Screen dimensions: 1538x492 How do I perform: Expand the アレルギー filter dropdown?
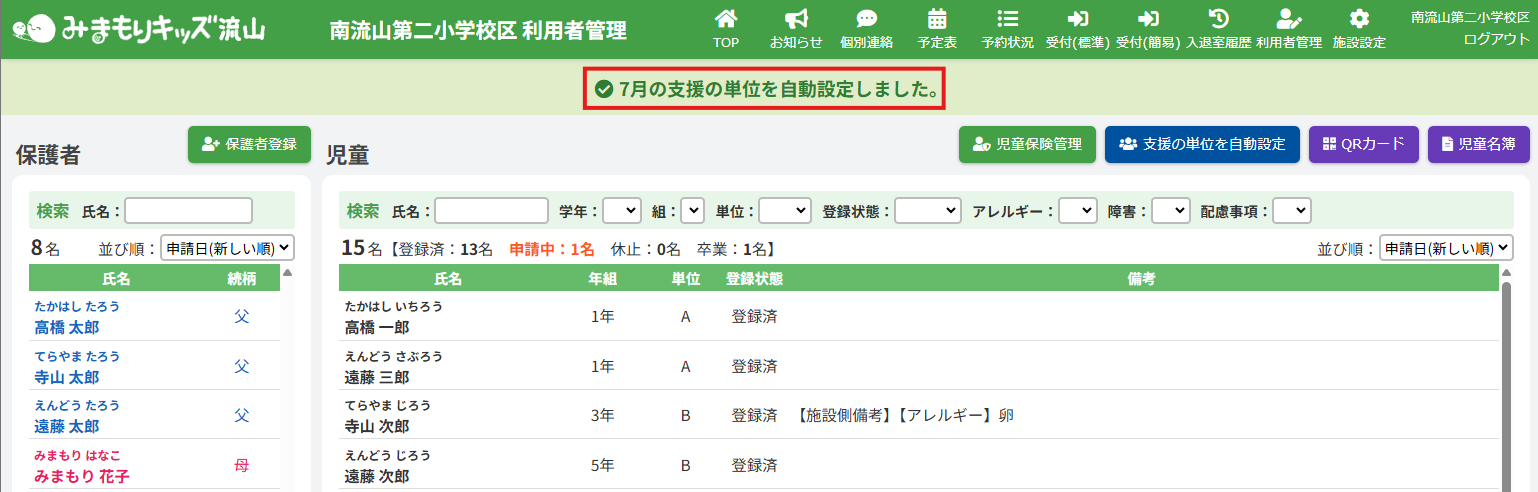(1077, 211)
